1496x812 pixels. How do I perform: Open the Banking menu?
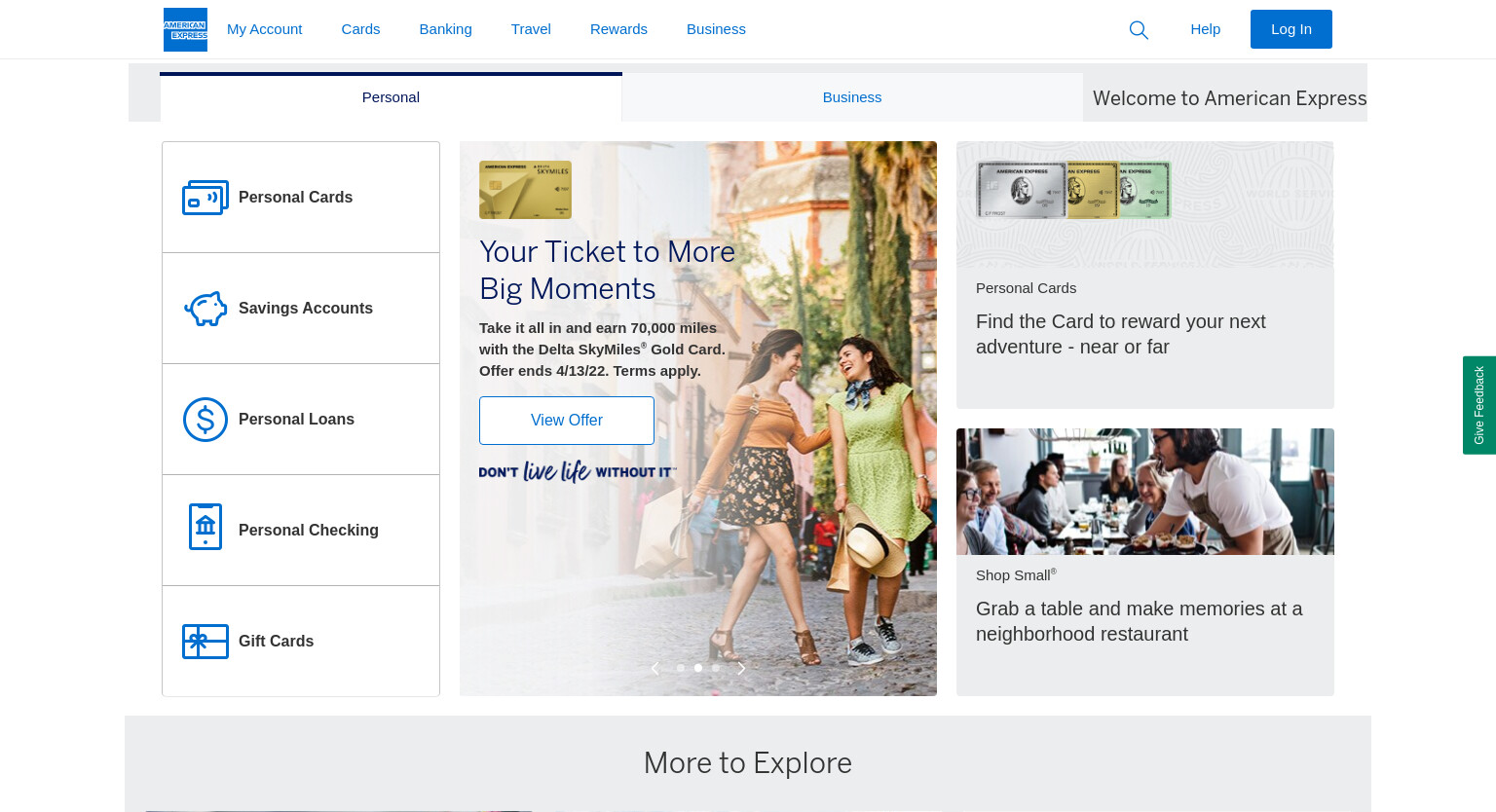446,29
